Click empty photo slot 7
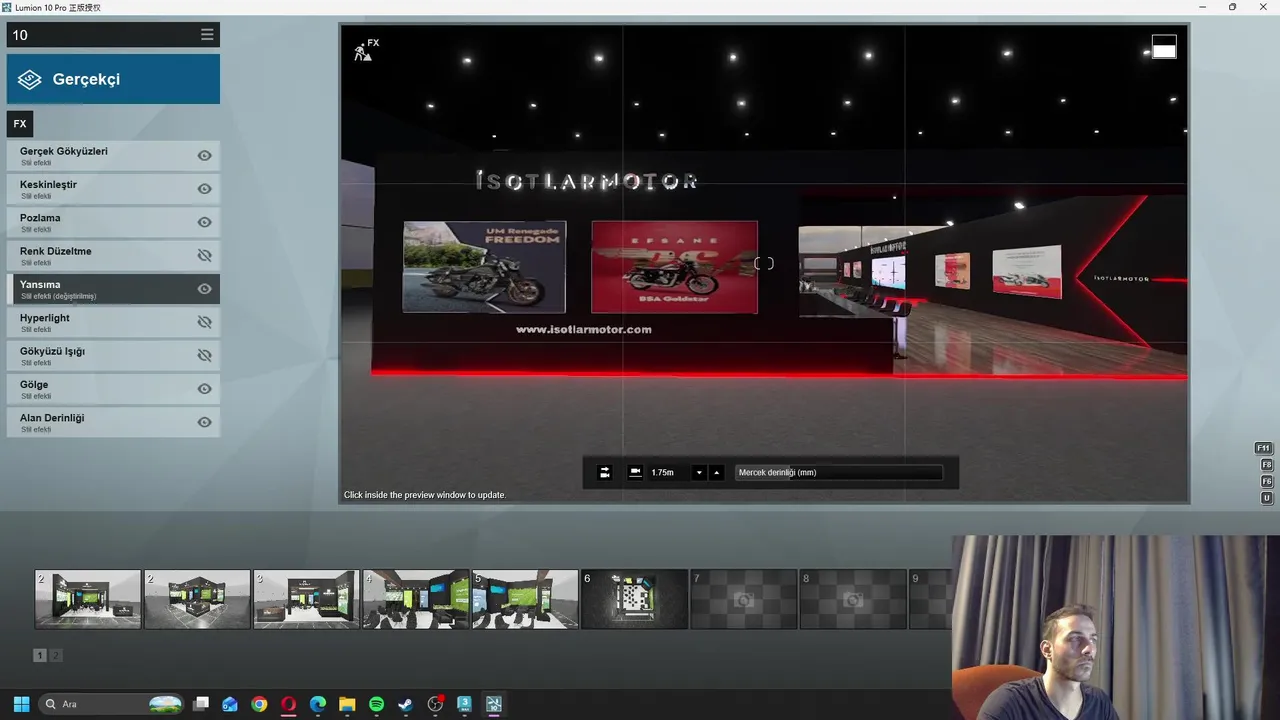The height and width of the screenshot is (720, 1280). (743, 599)
